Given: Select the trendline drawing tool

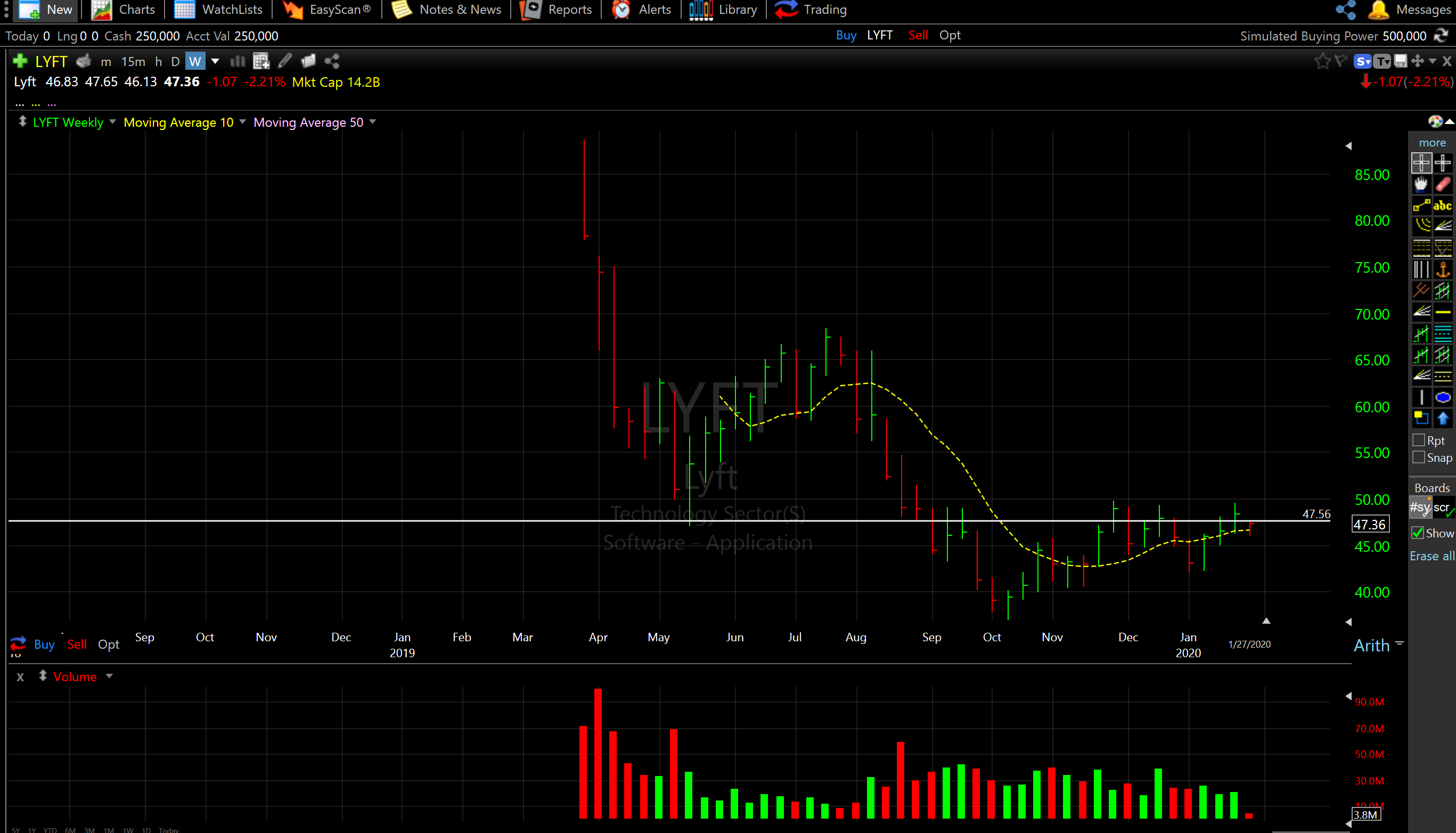Looking at the screenshot, I should click(x=1421, y=206).
